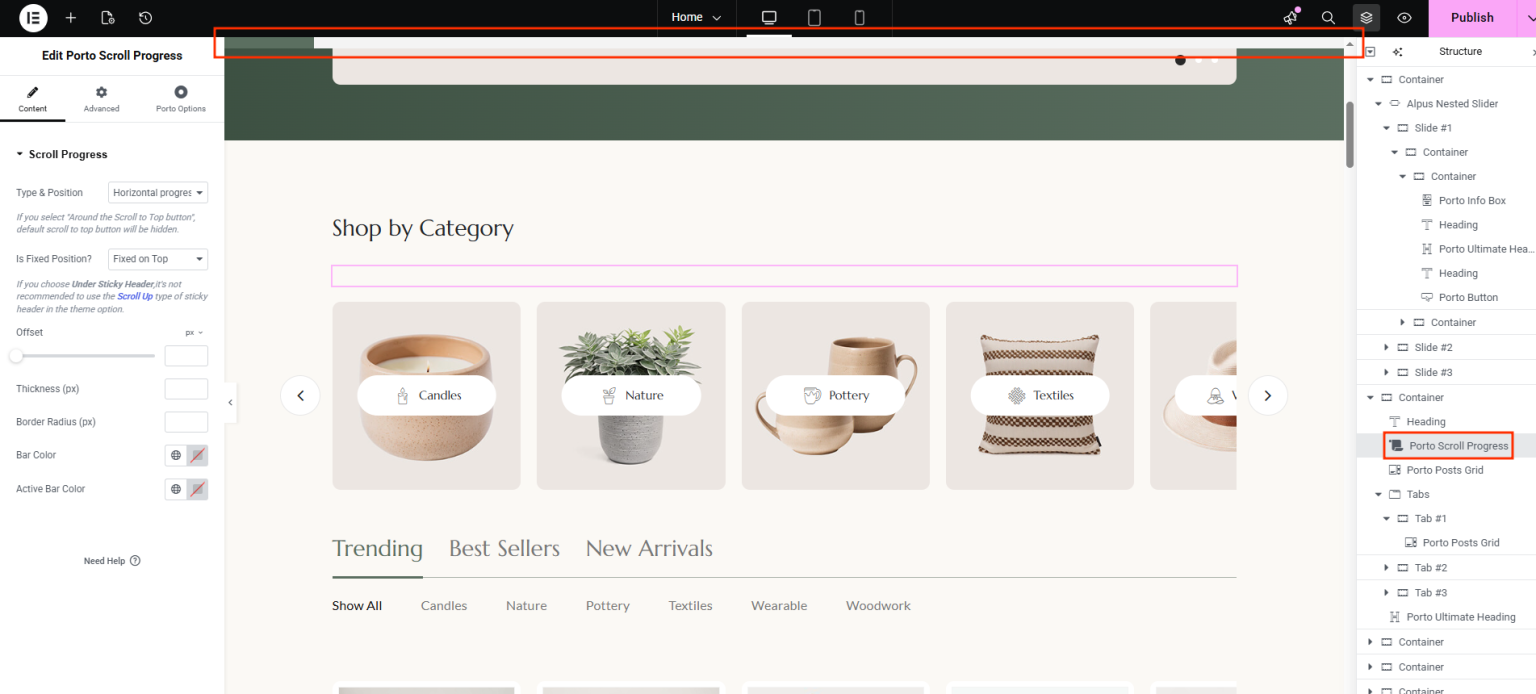1536x694 pixels.
Task: Pick the Bar Color swatch
Action: 198,456
